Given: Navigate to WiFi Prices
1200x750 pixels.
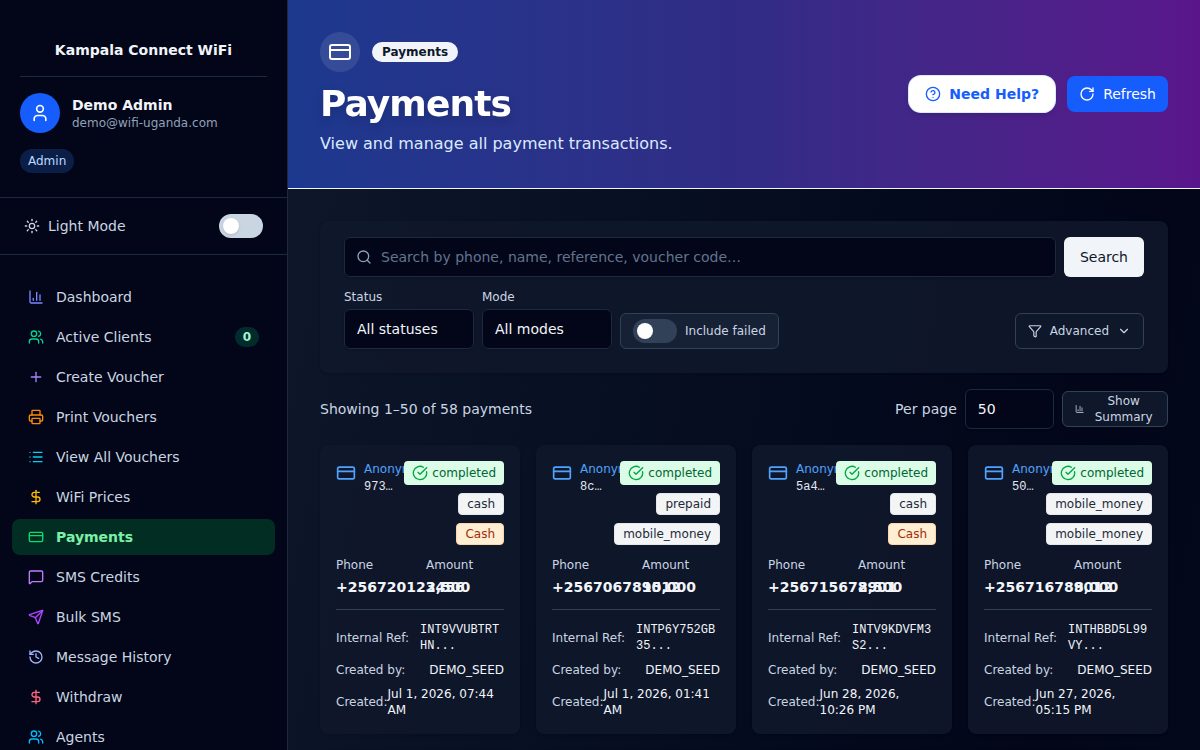Looking at the screenshot, I should (143, 497).
